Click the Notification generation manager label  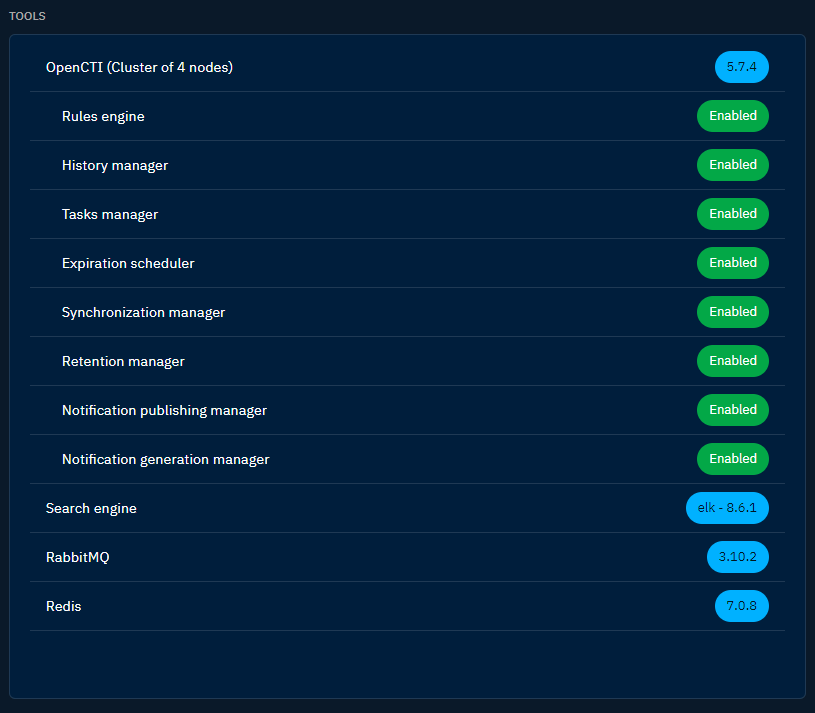[x=166, y=459]
